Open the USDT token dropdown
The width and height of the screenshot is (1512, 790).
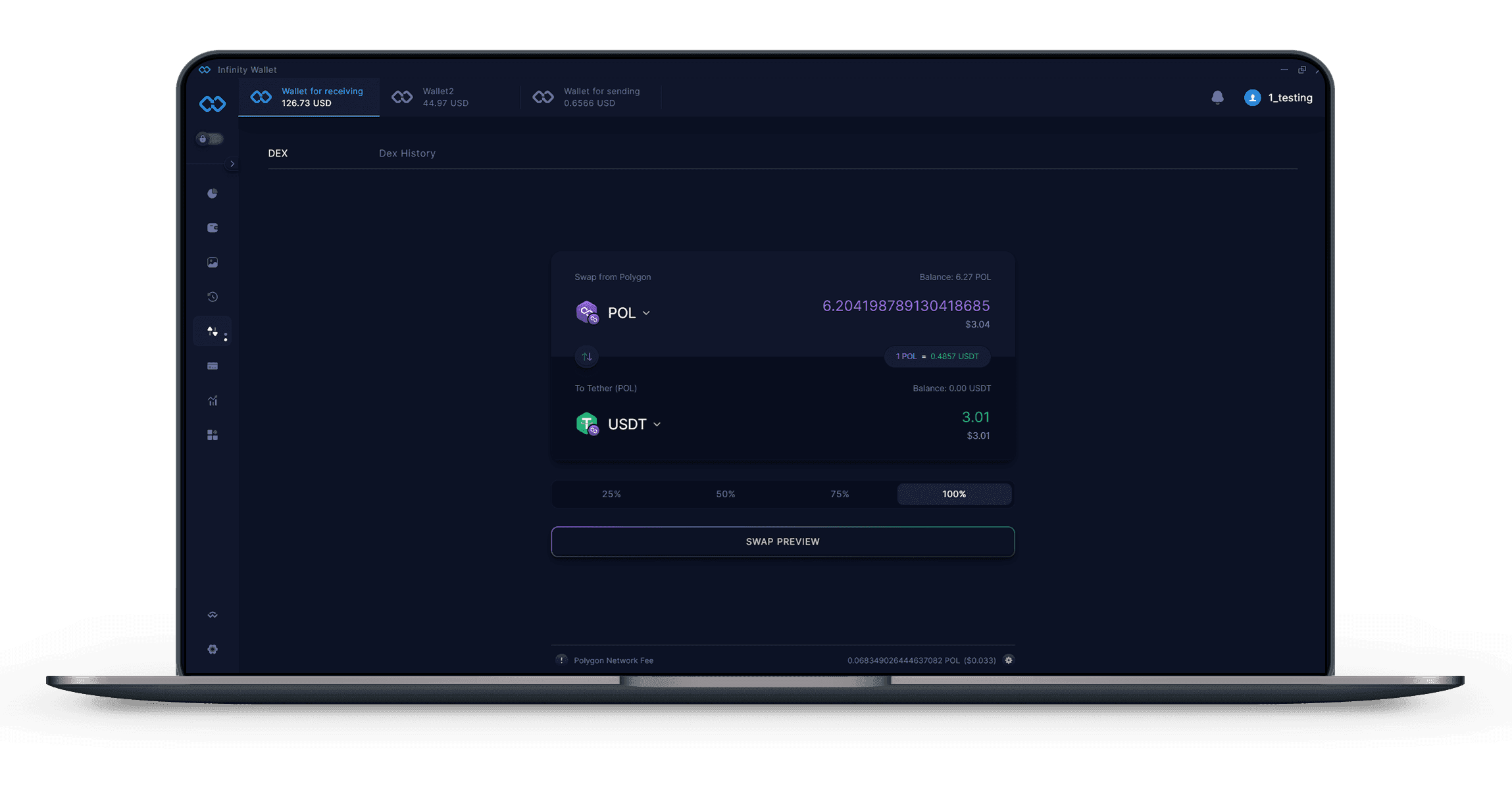pyautogui.click(x=634, y=424)
